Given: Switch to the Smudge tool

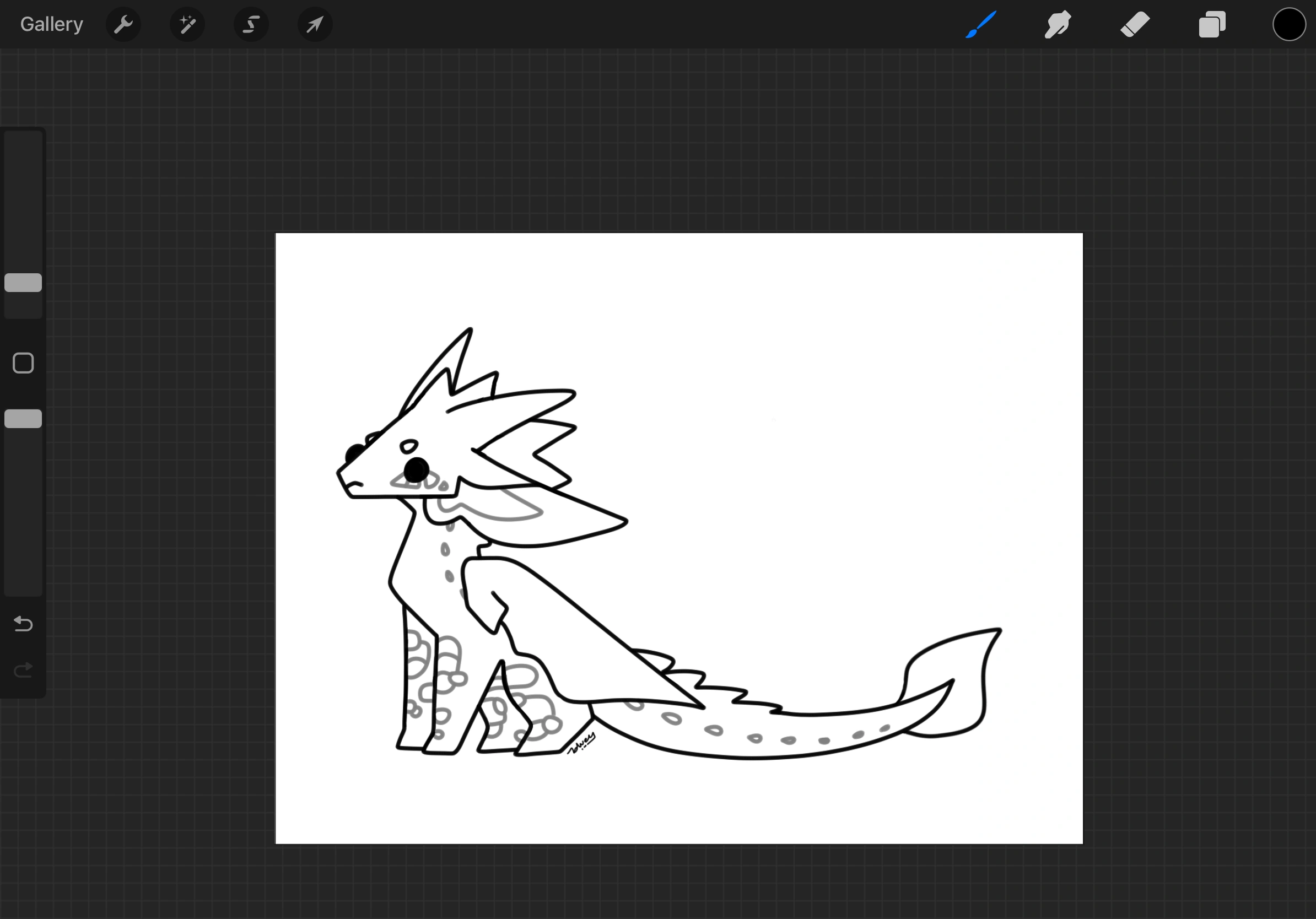Looking at the screenshot, I should 1057,24.
